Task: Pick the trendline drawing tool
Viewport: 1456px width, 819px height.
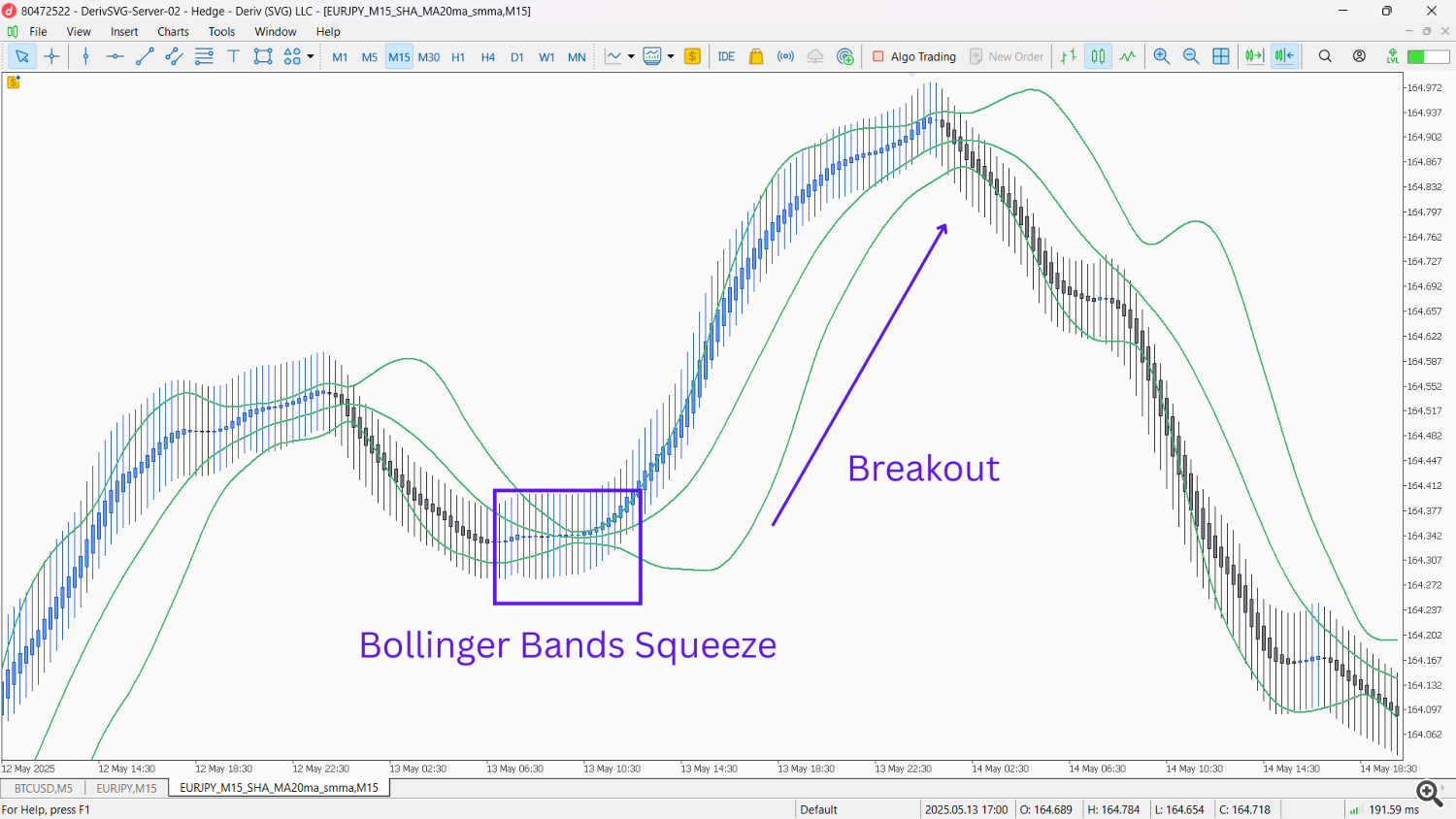Action: (145, 56)
